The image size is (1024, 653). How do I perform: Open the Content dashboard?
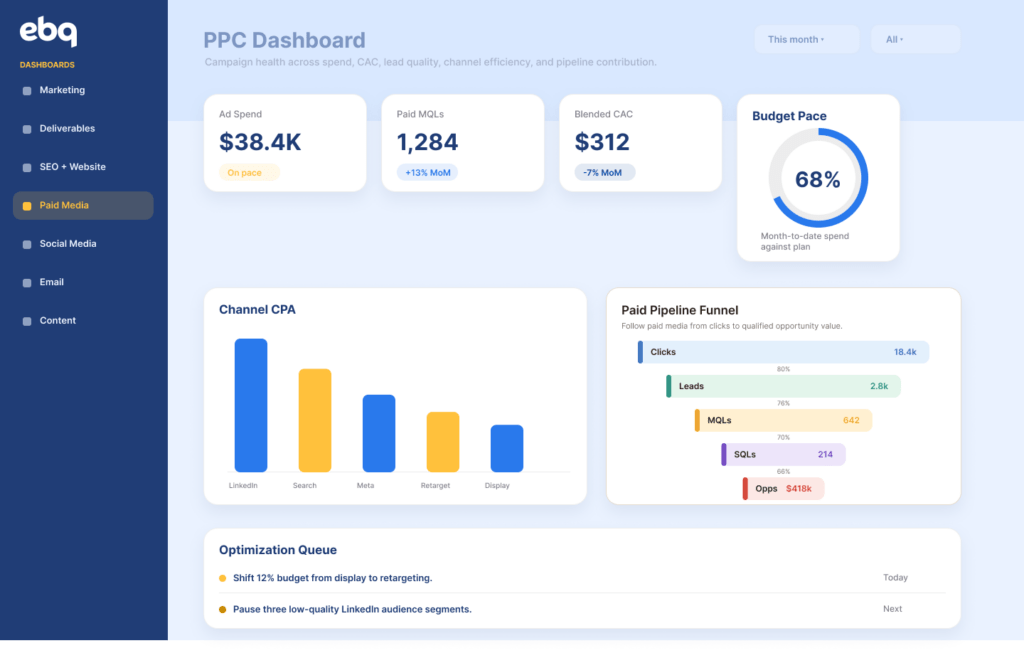click(x=57, y=321)
